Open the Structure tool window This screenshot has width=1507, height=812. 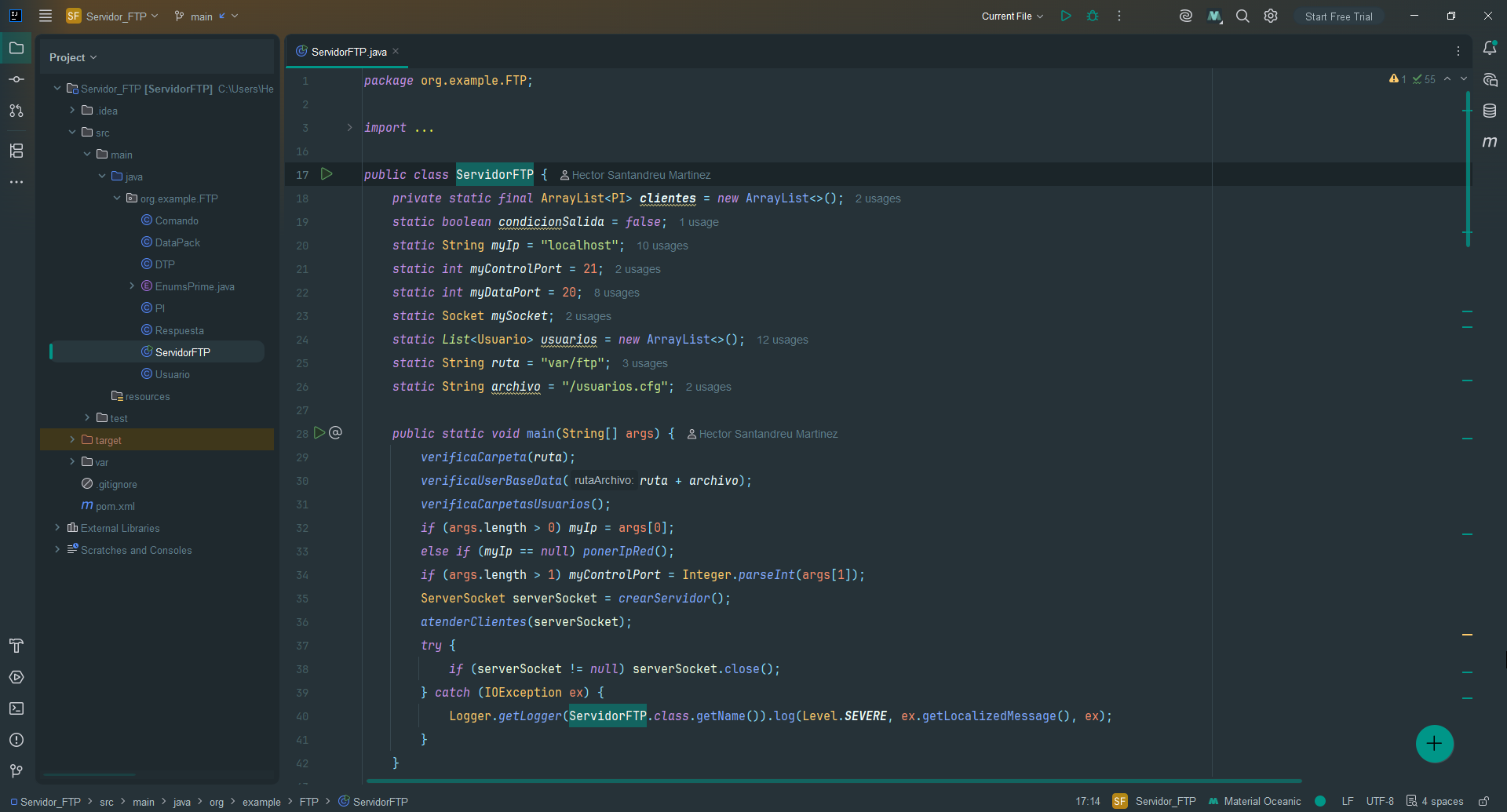(16, 151)
